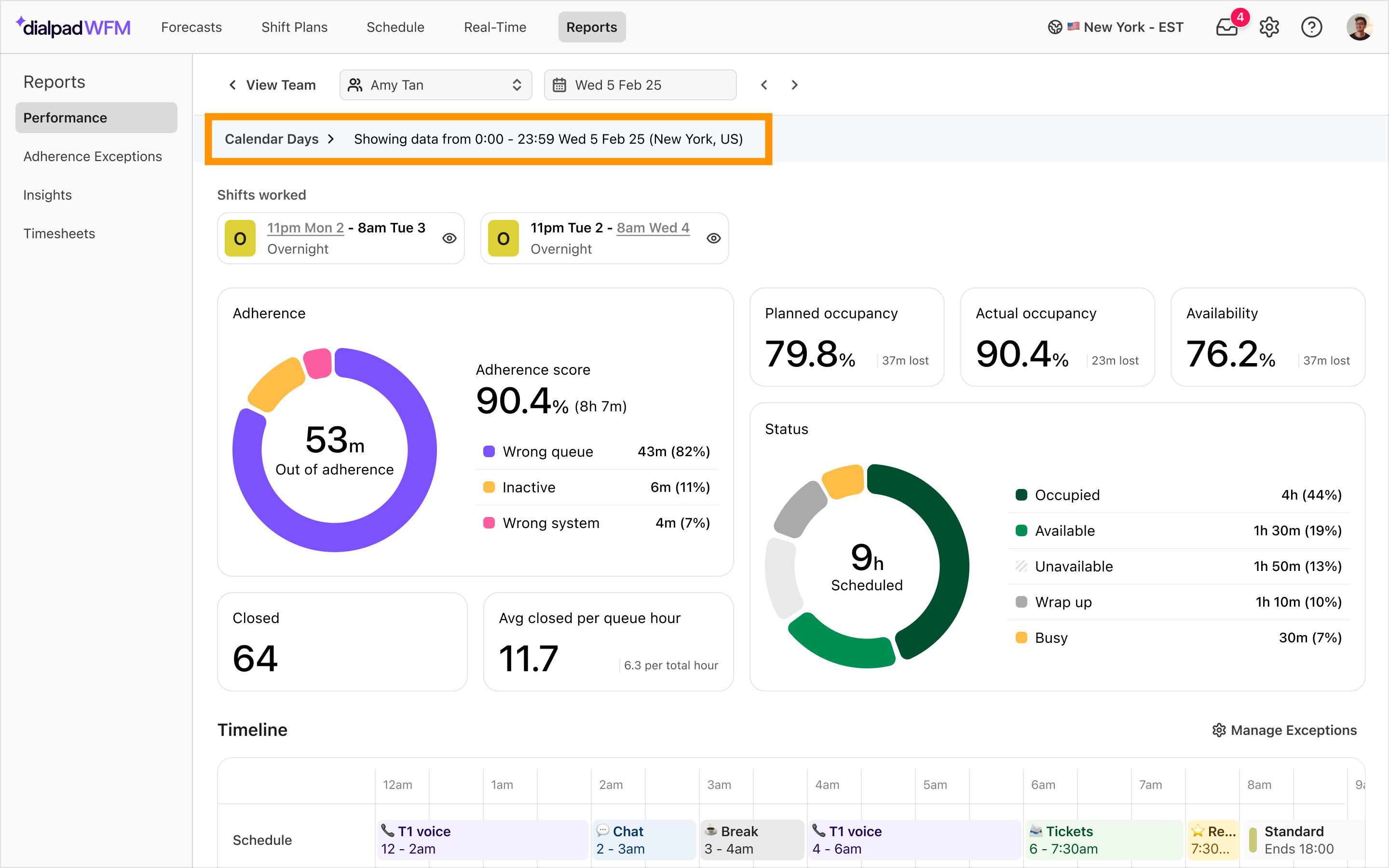Click the gear icon beside Manage Exceptions

(x=1219, y=730)
